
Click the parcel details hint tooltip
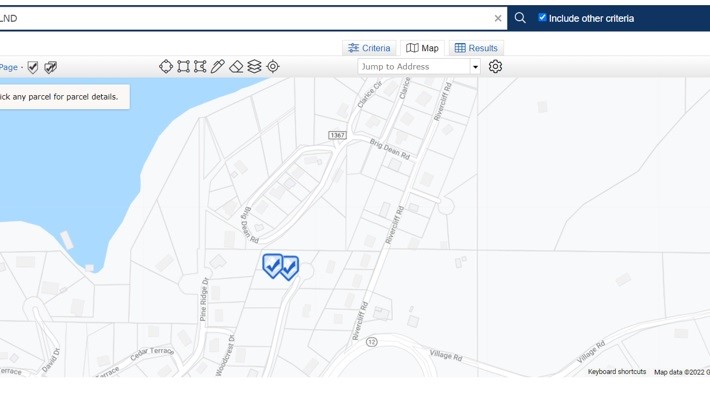point(63,96)
